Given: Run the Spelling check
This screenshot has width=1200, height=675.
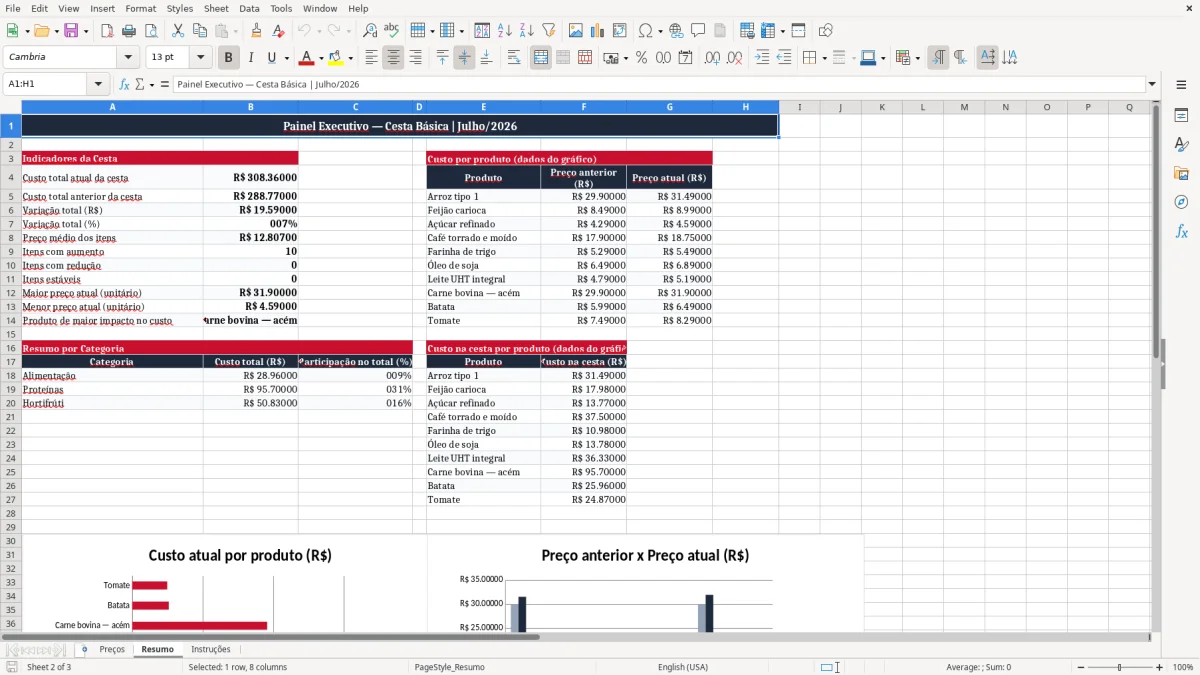Looking at the screenshot, I should point(392,31).
